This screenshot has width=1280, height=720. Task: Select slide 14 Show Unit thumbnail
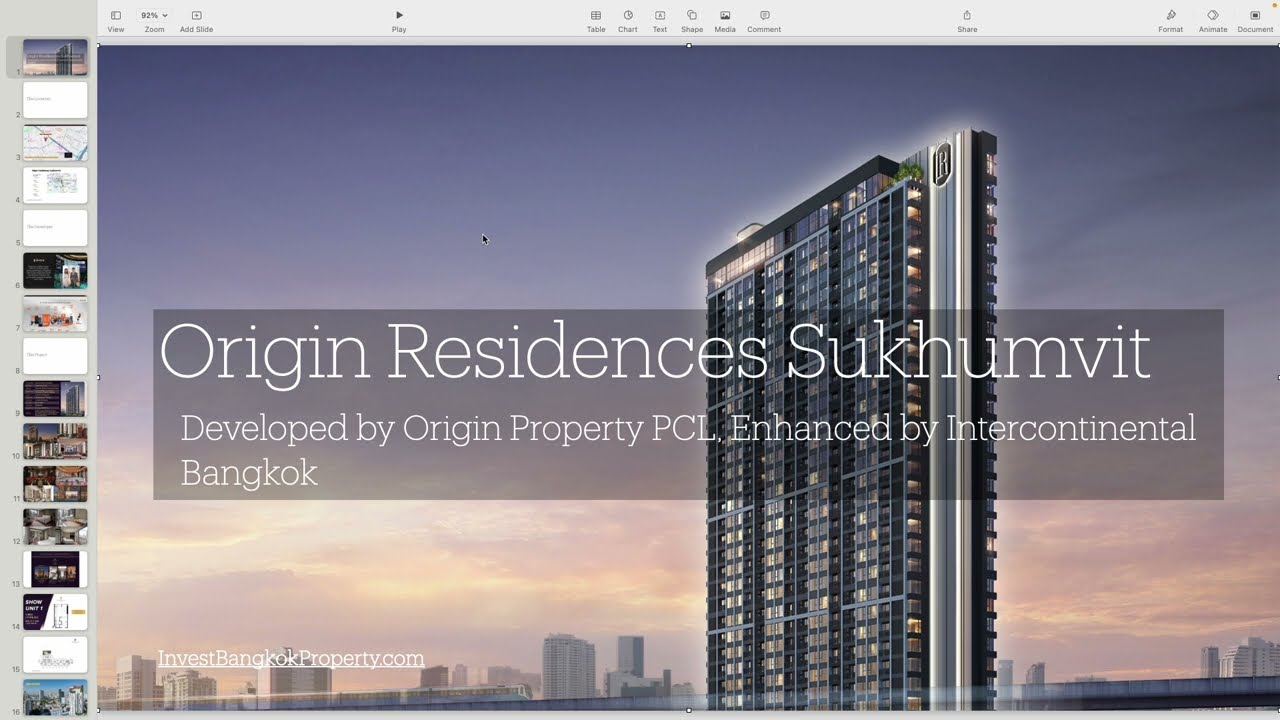pyautogui.click(x=55, y=612)
